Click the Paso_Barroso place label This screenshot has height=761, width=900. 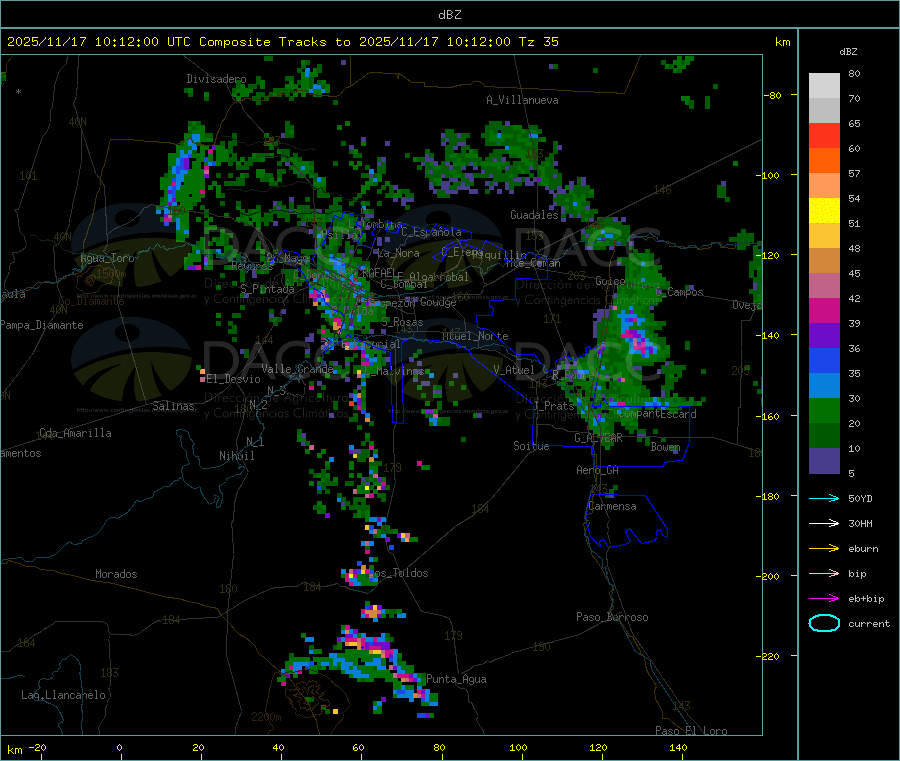coord(612,617)
